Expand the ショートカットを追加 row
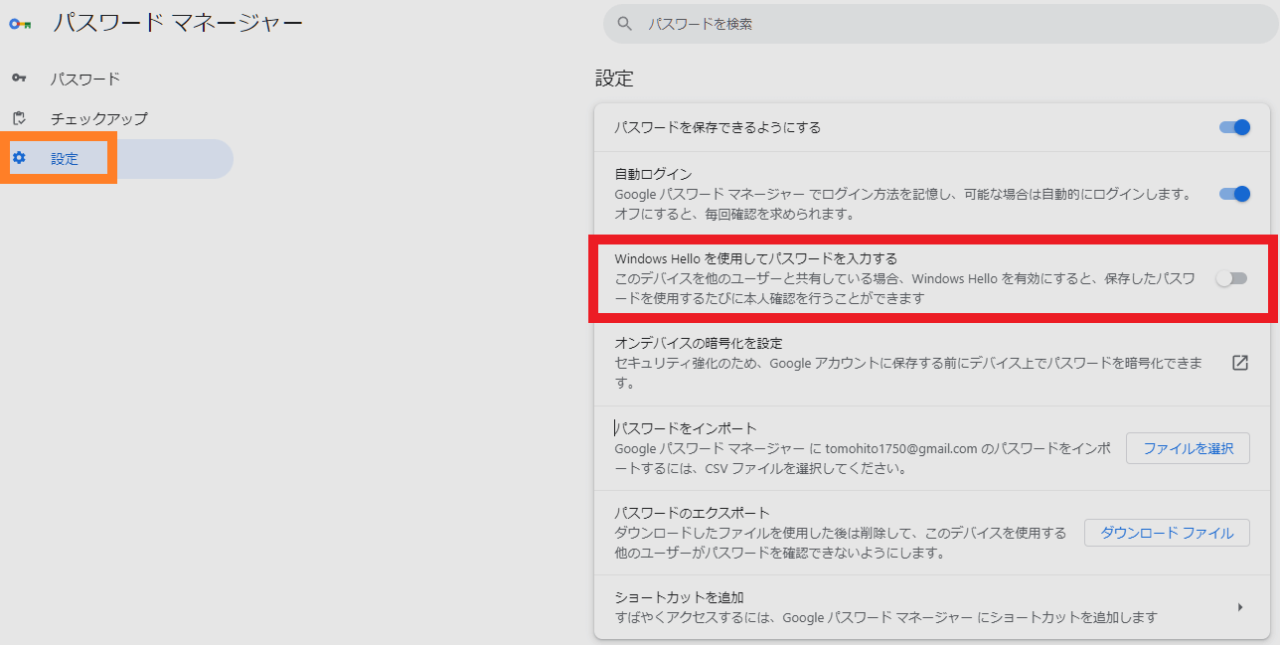Image resolution: width=1280 pixels, height=645 pixels. pyautogui.click(x=1240, y=605)
